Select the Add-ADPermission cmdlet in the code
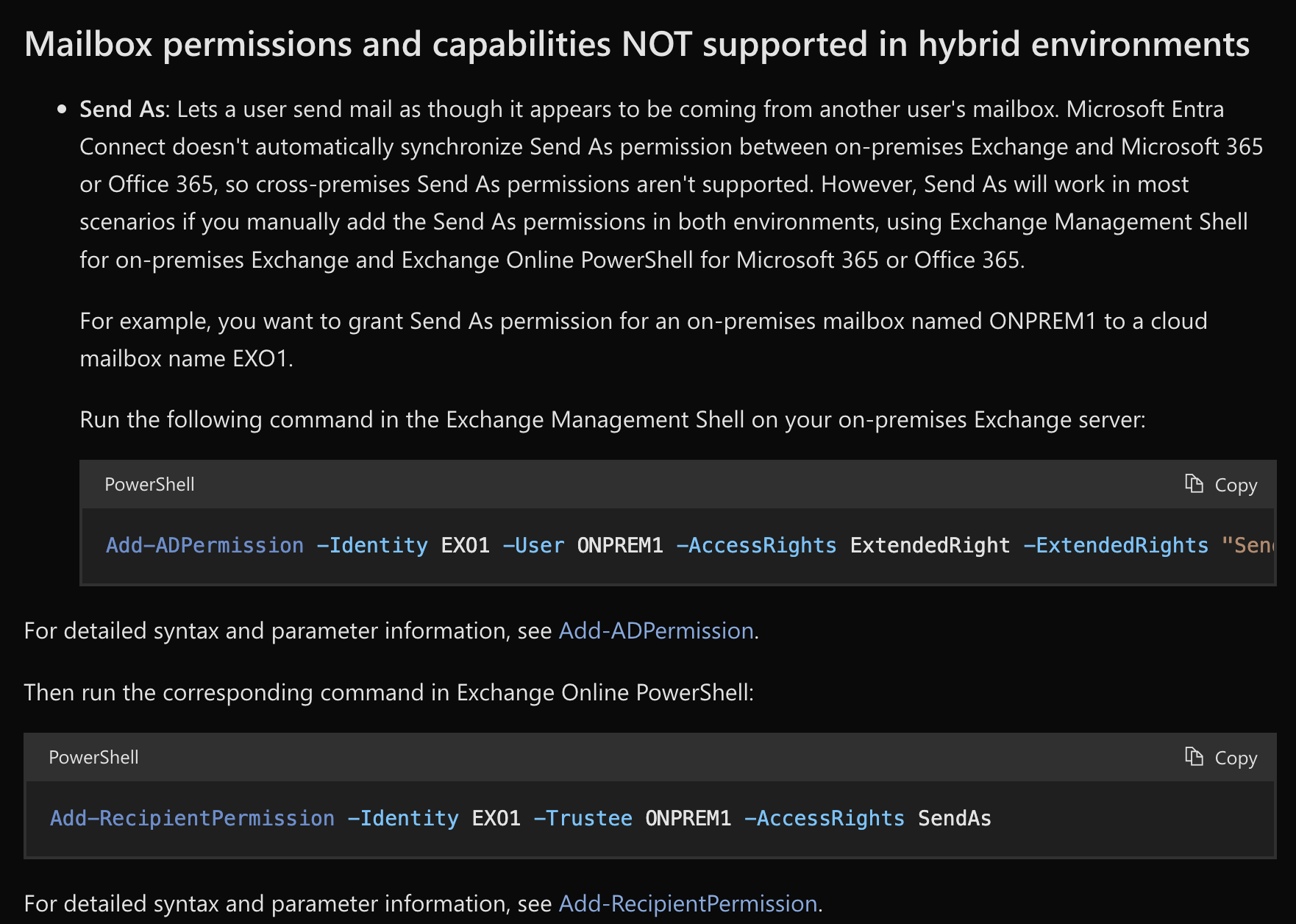The image size is (1296, 924). click(x=204, y=545)
